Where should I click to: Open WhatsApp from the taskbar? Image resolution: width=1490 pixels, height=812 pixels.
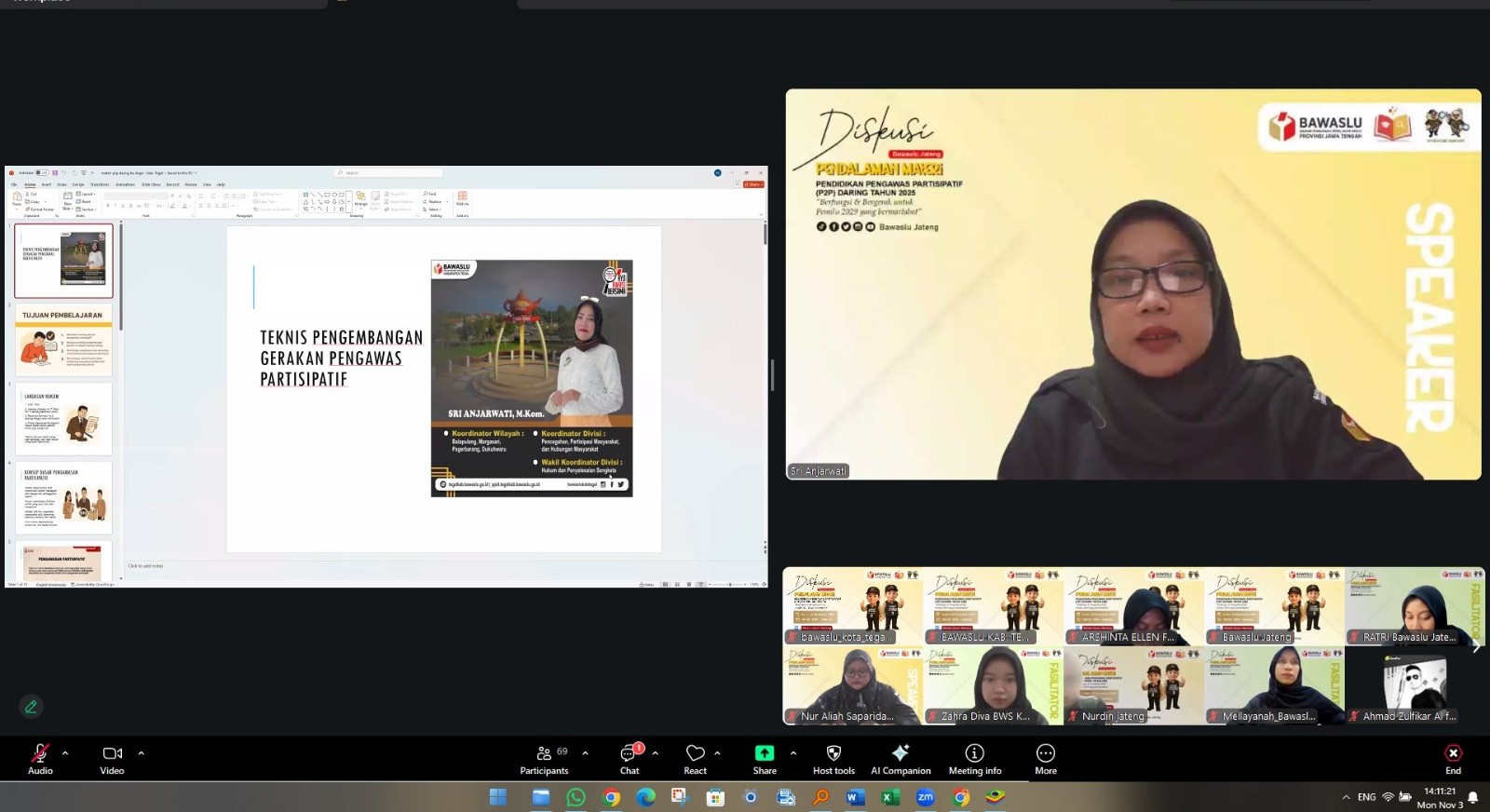click(x=576, y=797)
